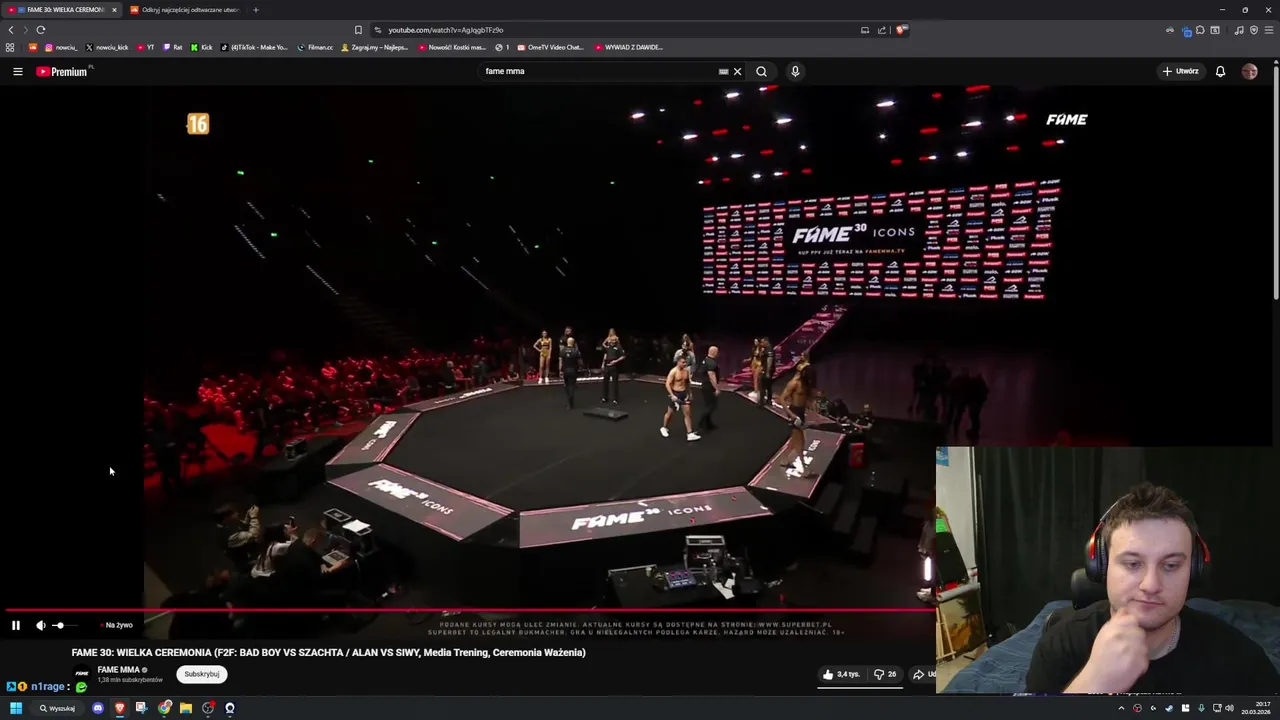The image size is (1280, 720).
Task: Open on-screen keyboard icon in search box
Action: [723, 71]
